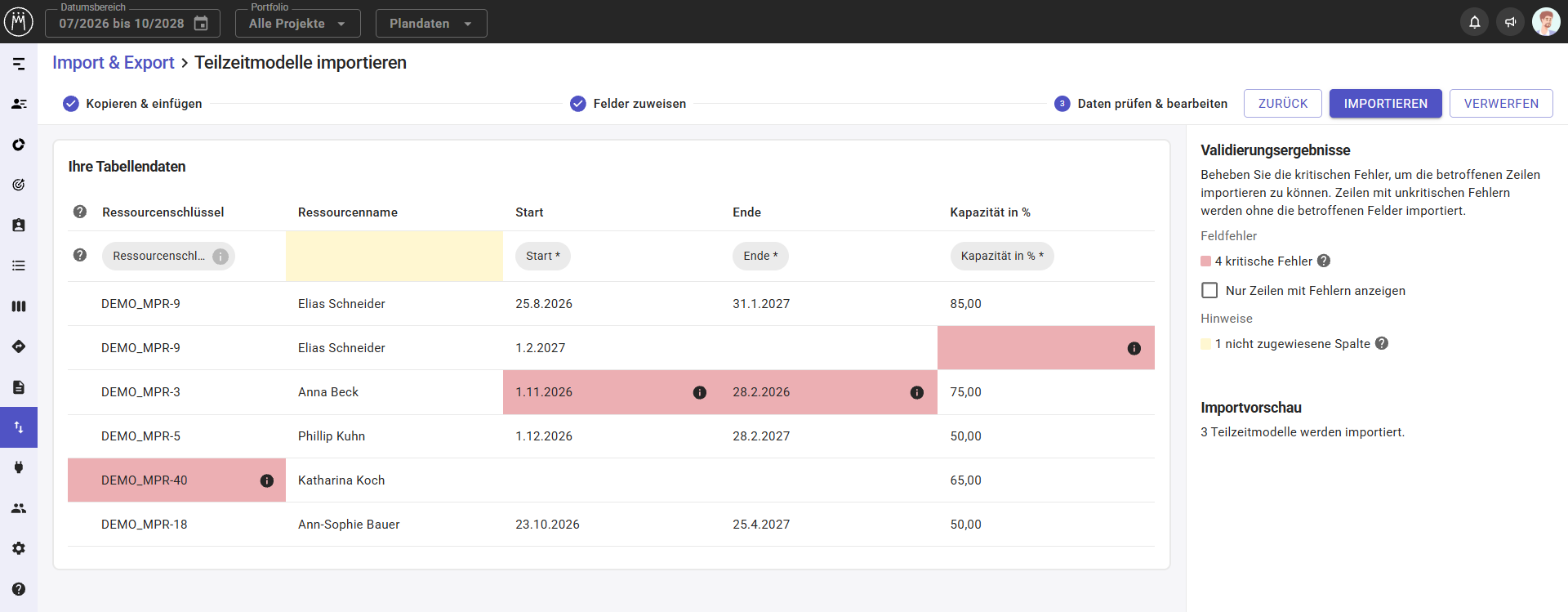1568x612 pixels.
Task: Click the unassigned yellow Ressourcenname mapping cell
Action: coord(394,256)
